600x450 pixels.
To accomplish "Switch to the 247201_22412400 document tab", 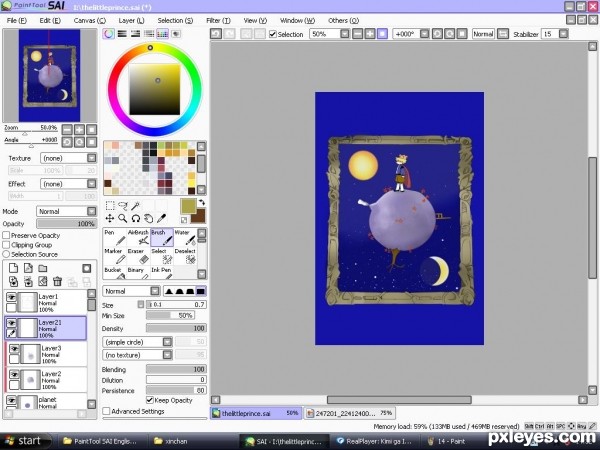I will pyautogui.click(x=350, y=413).
